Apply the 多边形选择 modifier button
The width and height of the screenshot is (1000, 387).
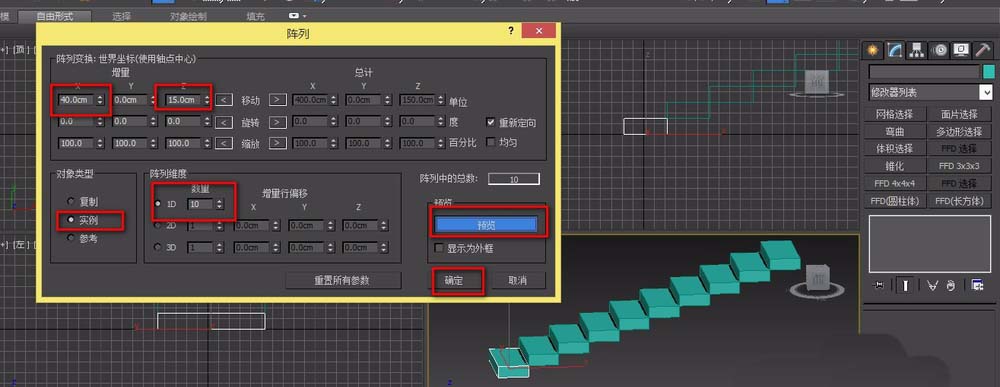(959, 131)
